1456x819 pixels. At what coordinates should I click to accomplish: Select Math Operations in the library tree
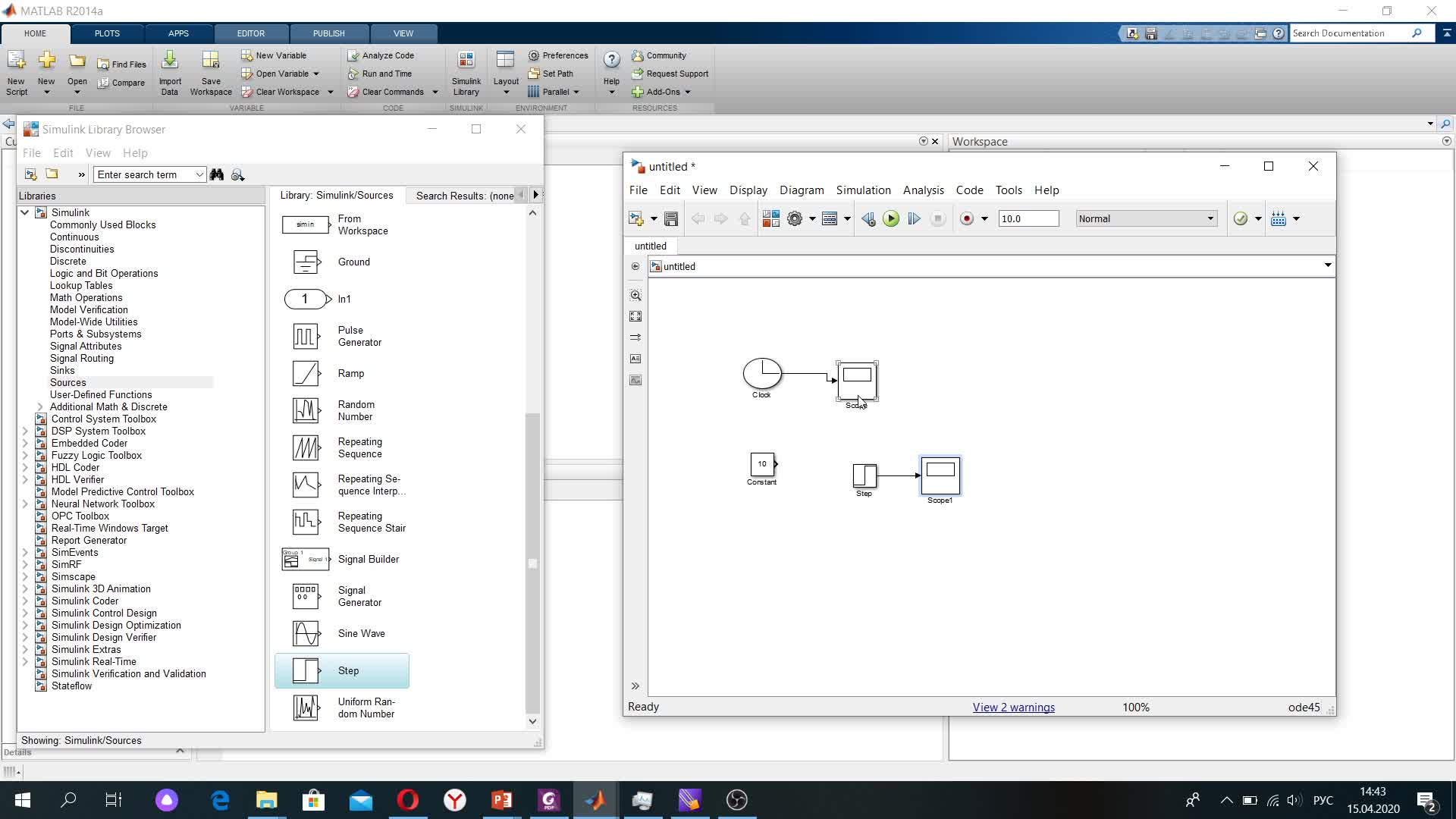pyautogui.click(x=86, y=297)
